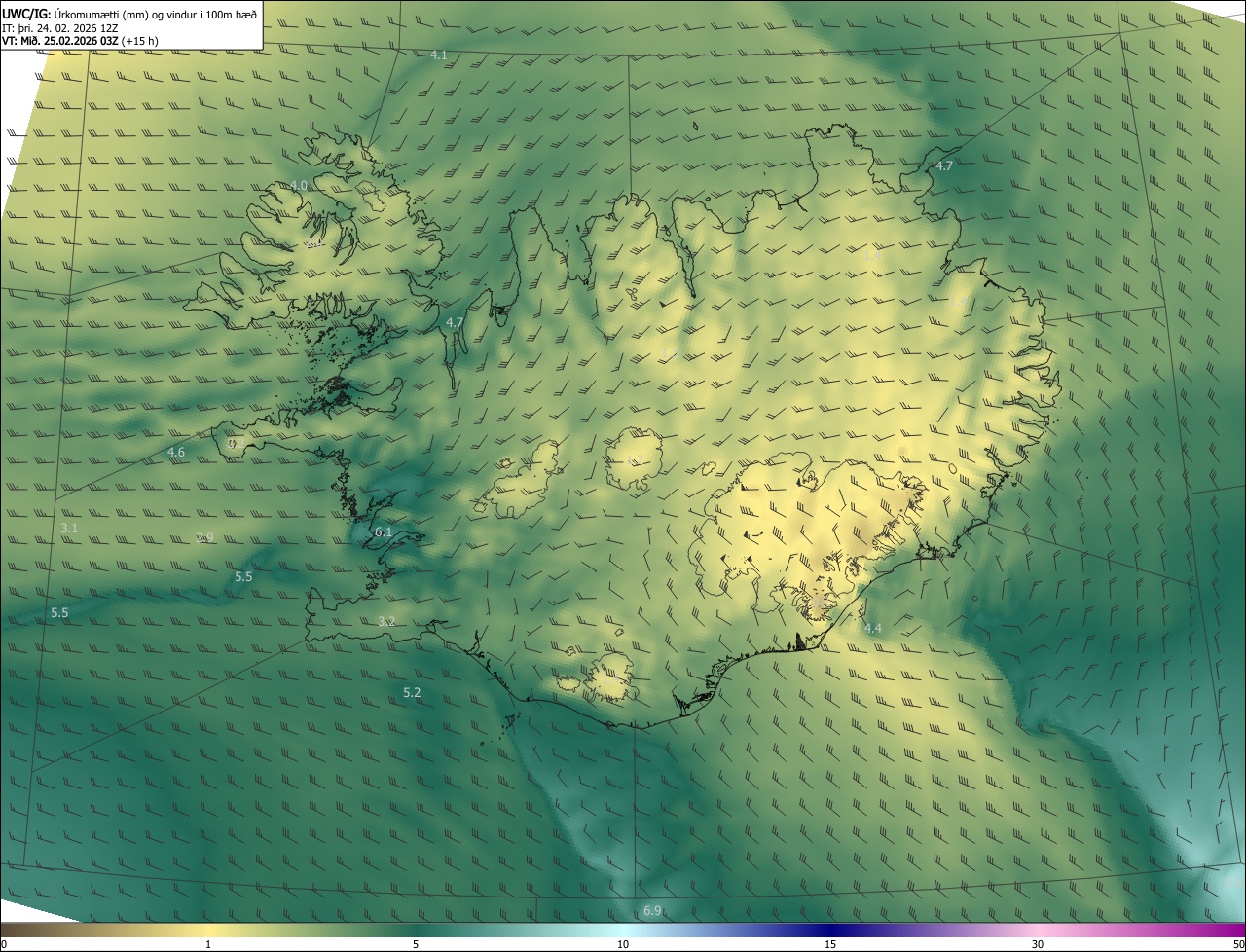Click the 3.1 value label over the sea

(69, 528)
